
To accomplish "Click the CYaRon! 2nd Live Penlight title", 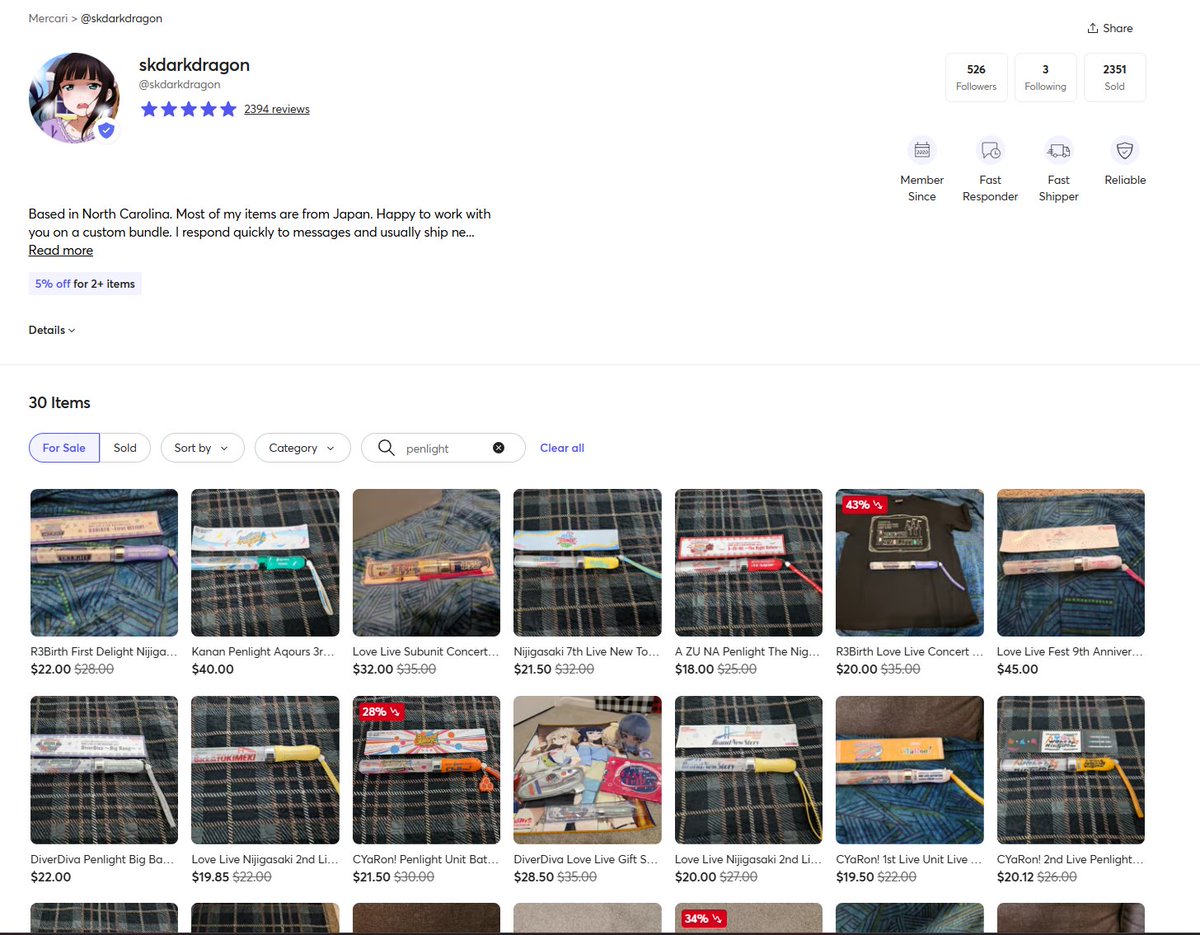I will pos(1071,860).
